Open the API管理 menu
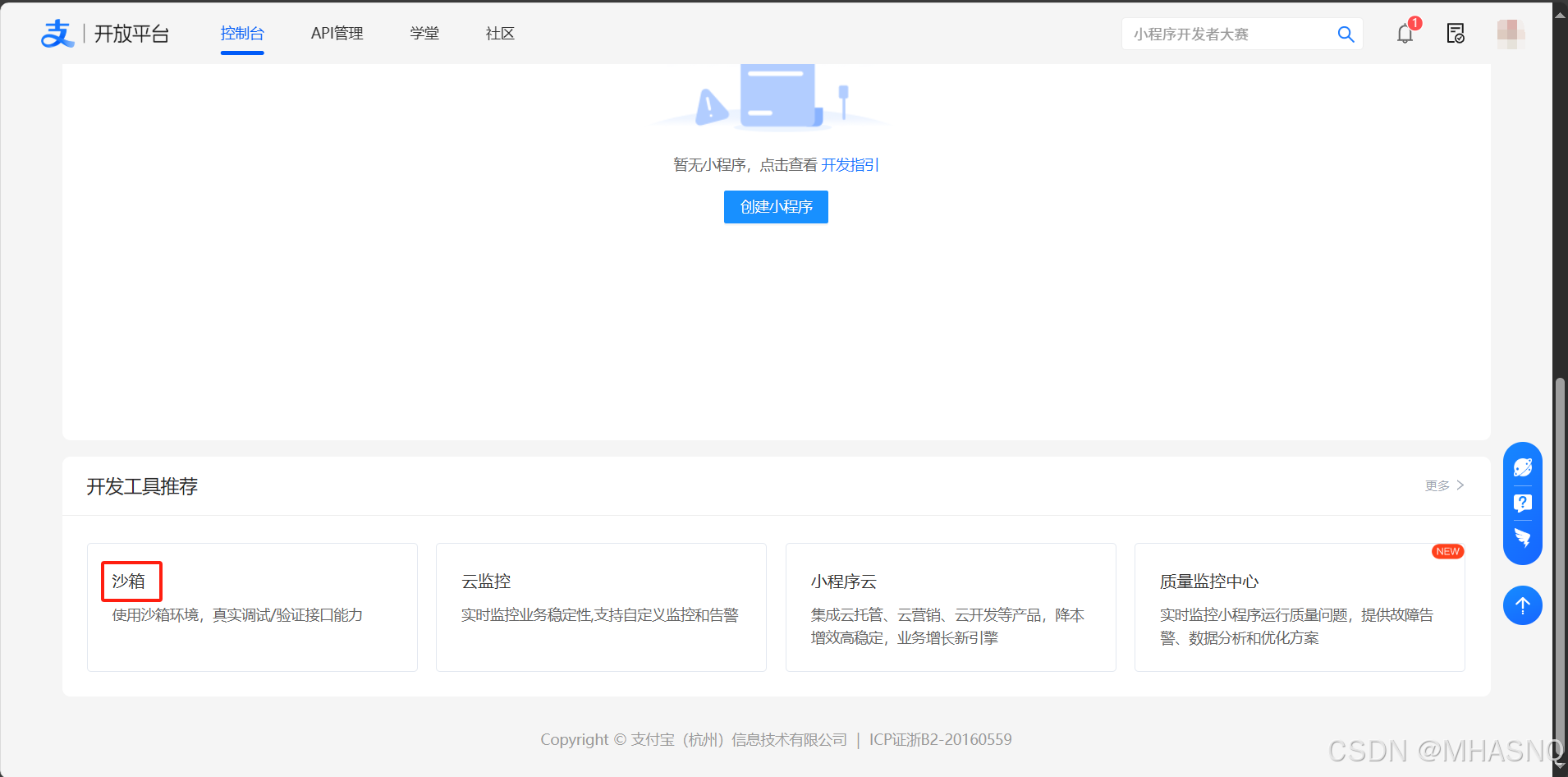 click(337, 34)
